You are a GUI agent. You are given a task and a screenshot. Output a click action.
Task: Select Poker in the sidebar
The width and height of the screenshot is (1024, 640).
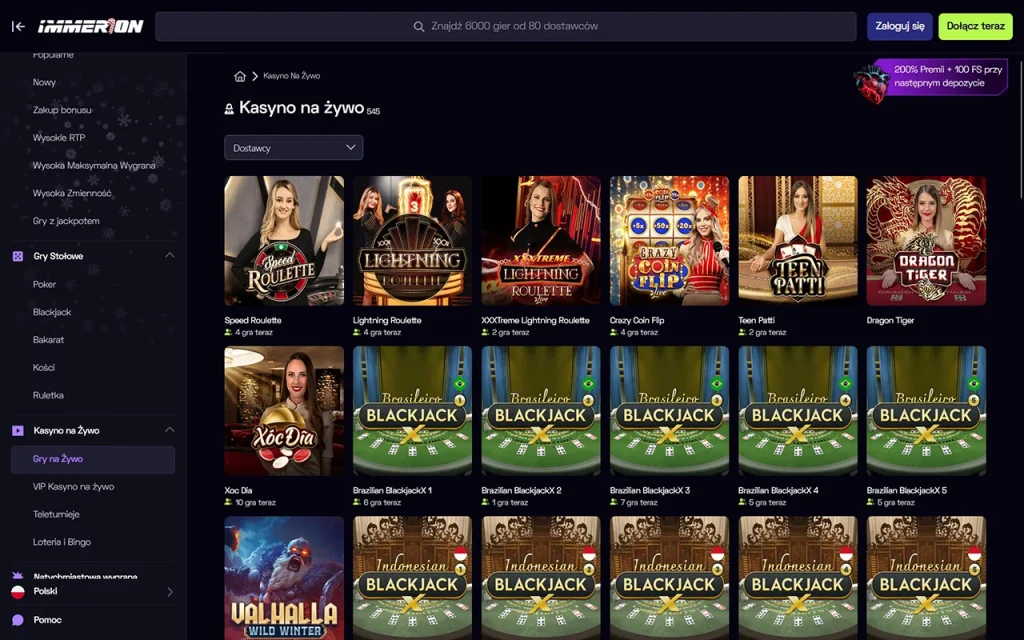44,284
